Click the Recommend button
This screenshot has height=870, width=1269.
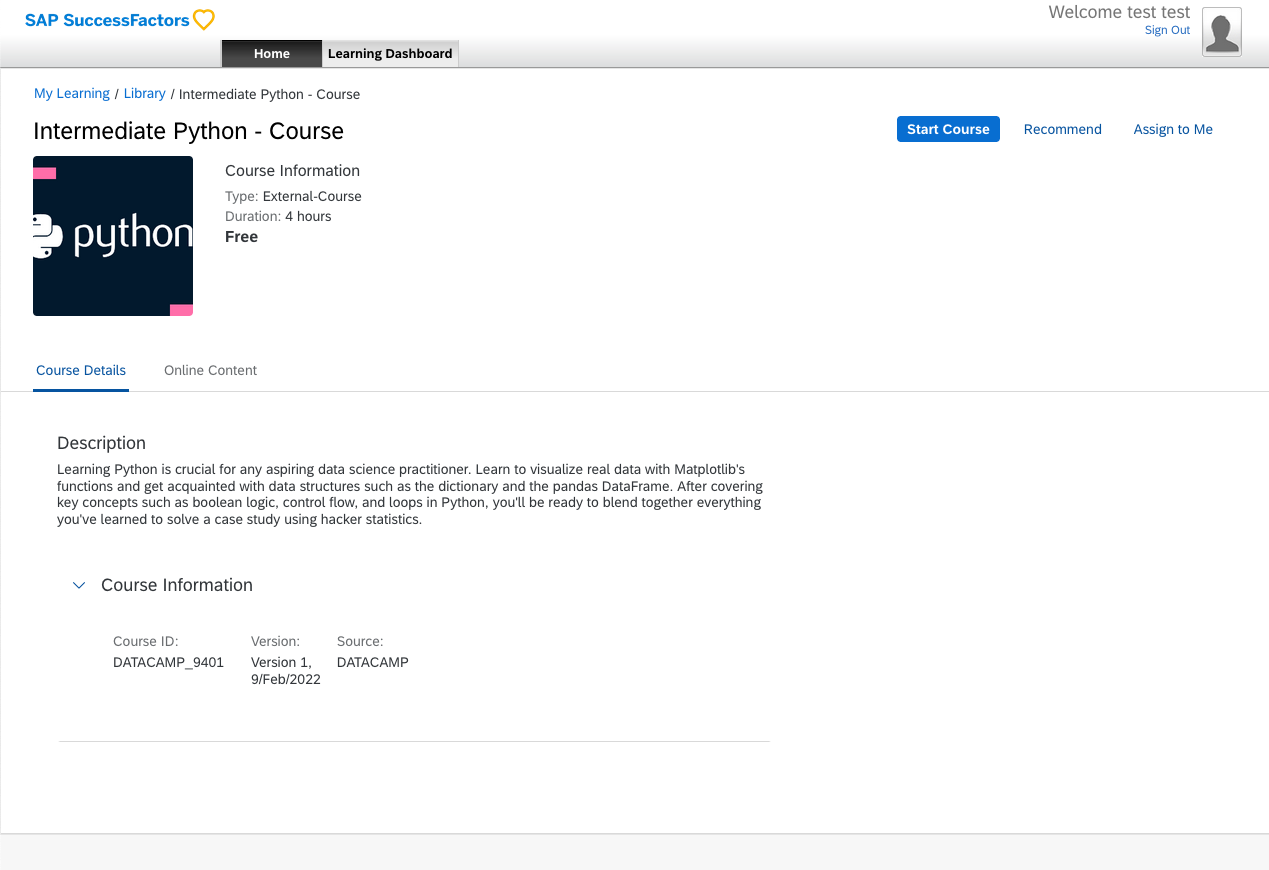point(1062,130)
